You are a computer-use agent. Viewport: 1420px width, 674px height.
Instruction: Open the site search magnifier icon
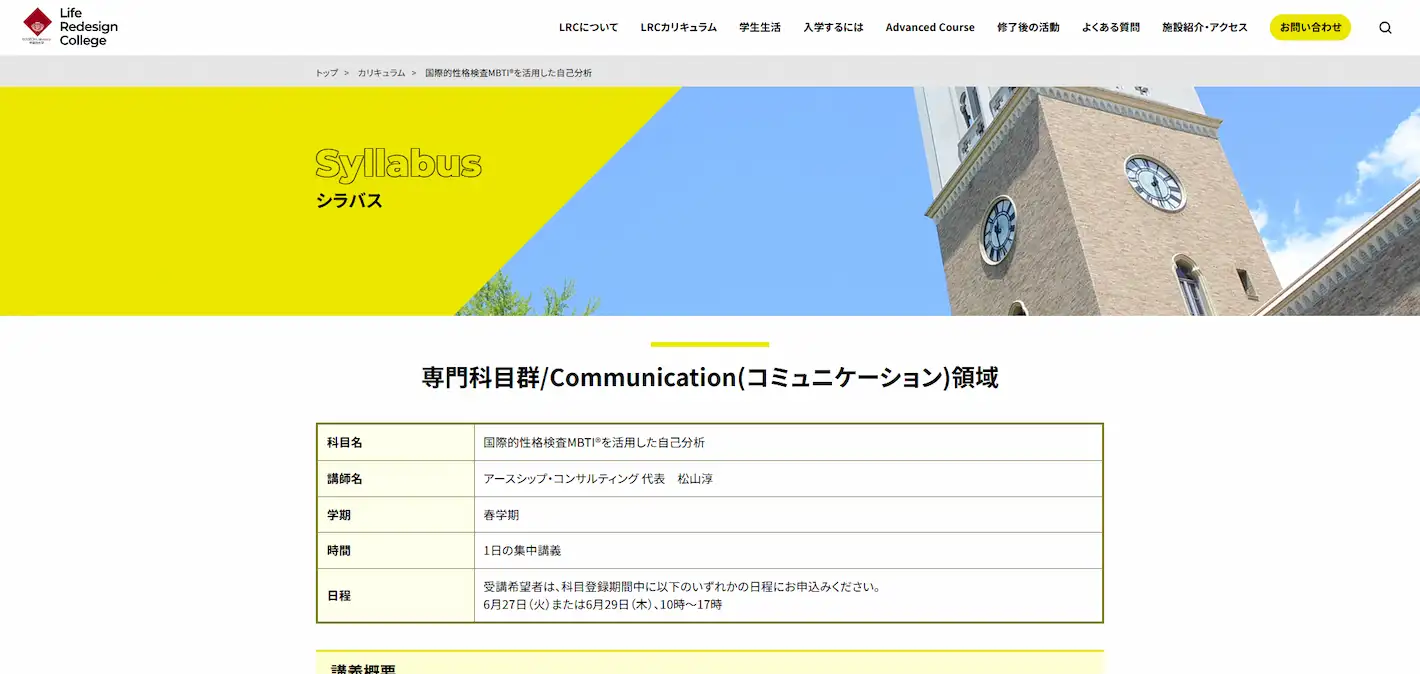point(1385,28)
